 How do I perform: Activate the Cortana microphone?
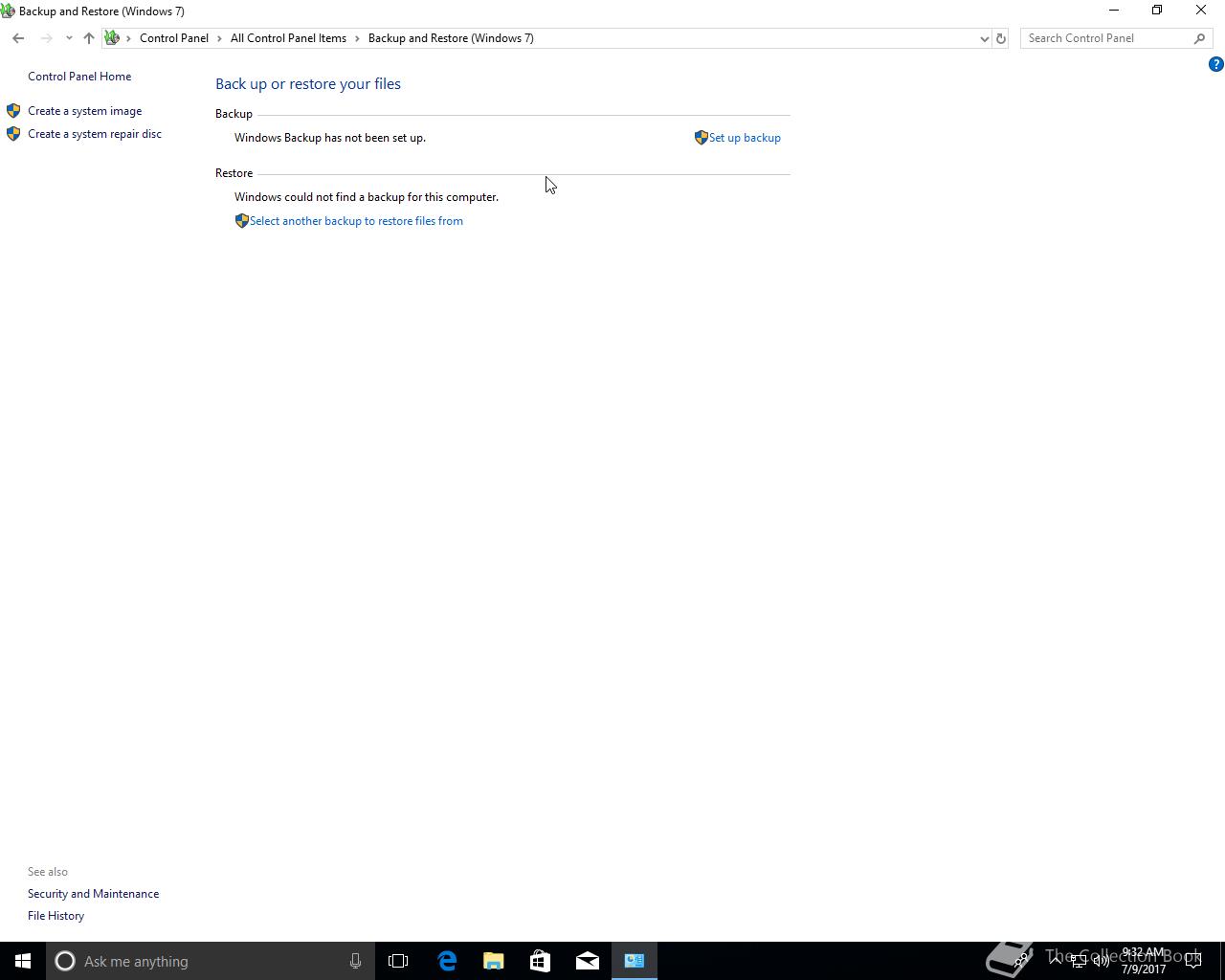pos(355,961)
